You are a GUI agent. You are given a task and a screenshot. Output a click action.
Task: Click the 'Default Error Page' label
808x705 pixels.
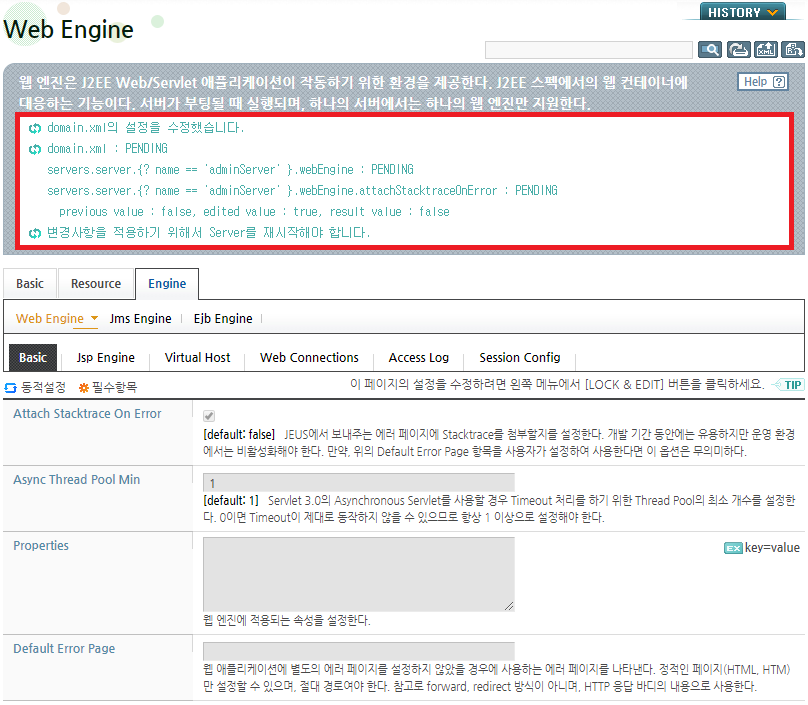[64, 648]
